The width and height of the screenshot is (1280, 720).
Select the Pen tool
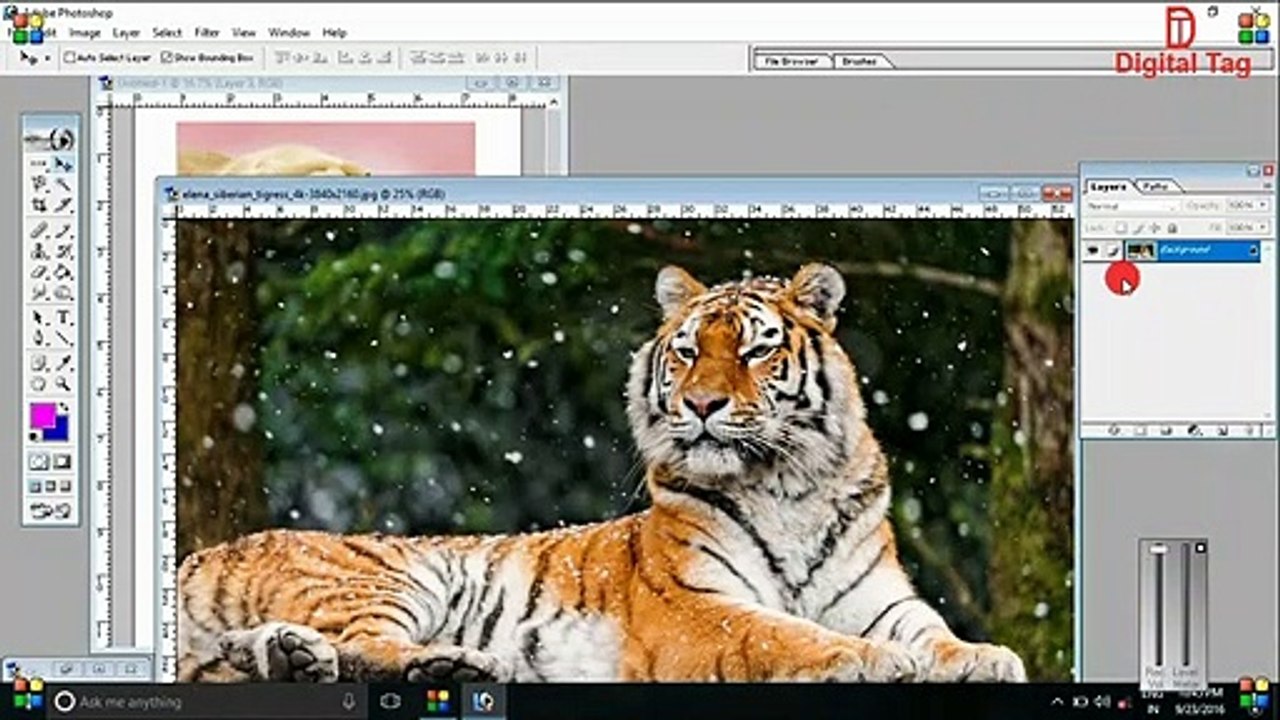[39, 339]
